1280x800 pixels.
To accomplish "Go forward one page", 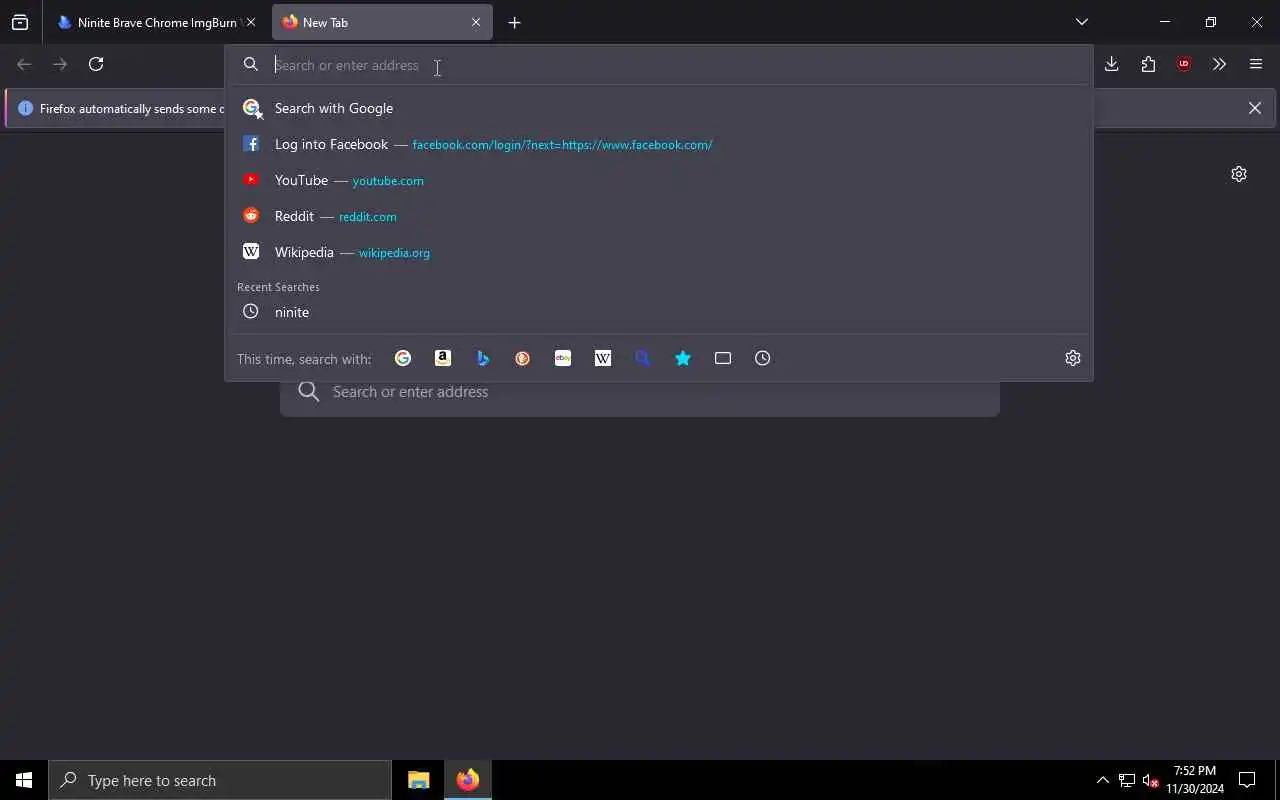I will click(x=60, y=64).
